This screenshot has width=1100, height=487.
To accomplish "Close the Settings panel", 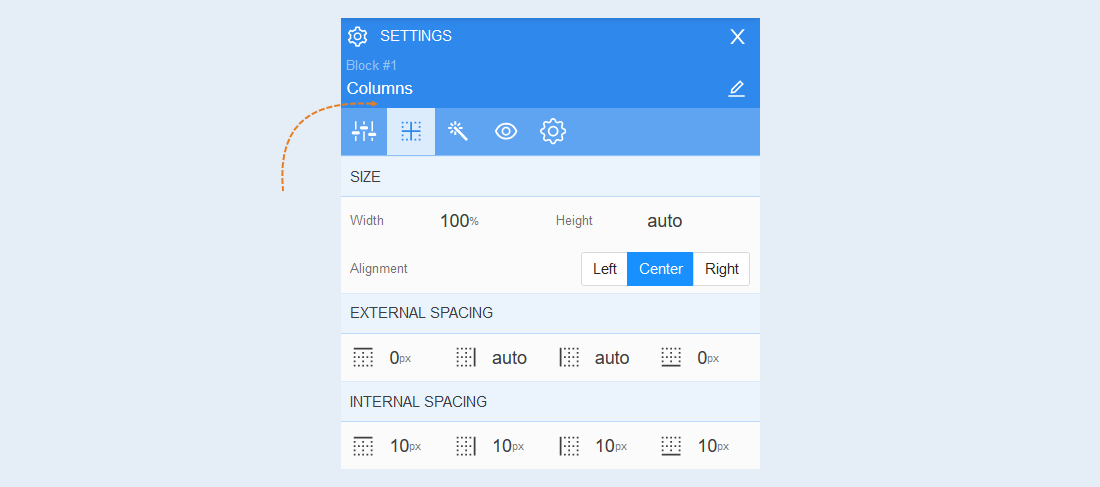I will [x=737, y=37].
